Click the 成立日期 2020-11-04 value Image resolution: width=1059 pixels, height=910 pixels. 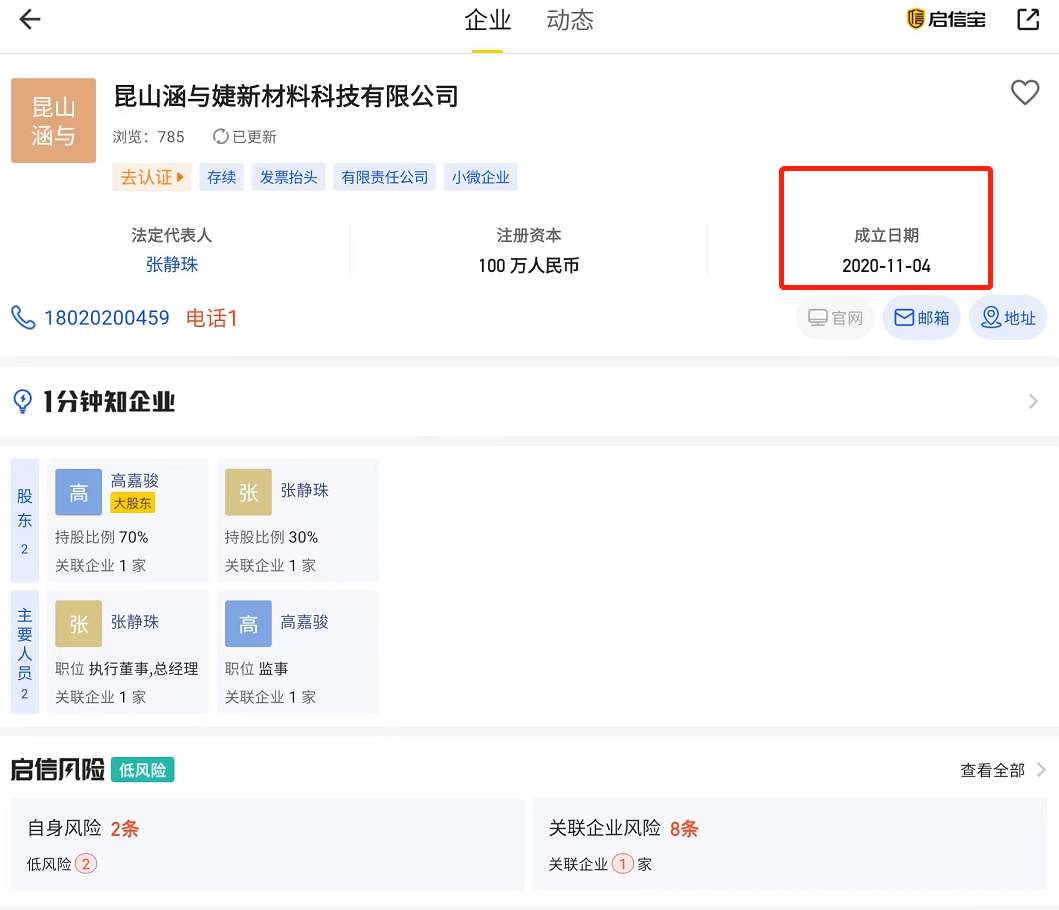[886, 266]
